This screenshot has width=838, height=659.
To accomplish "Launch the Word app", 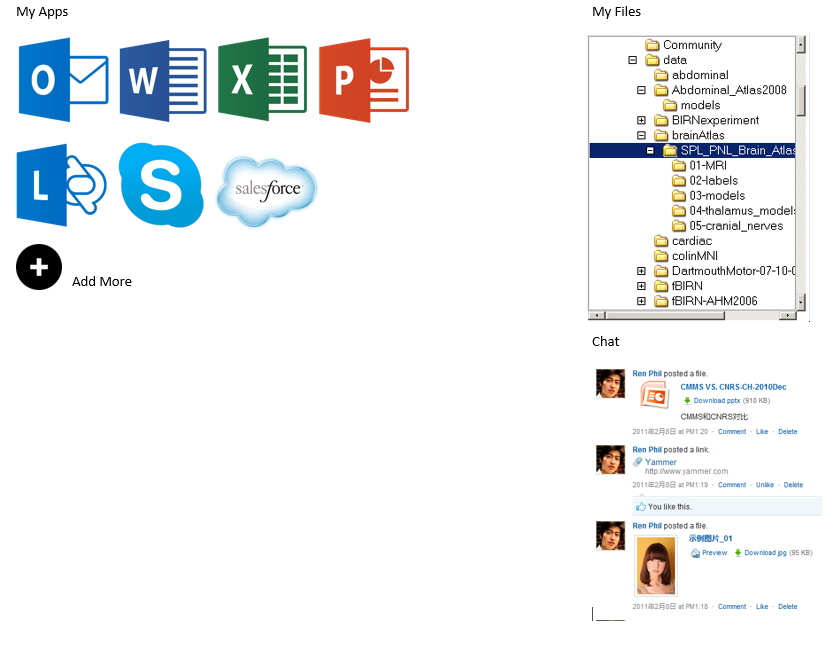I will click(163, 80).
